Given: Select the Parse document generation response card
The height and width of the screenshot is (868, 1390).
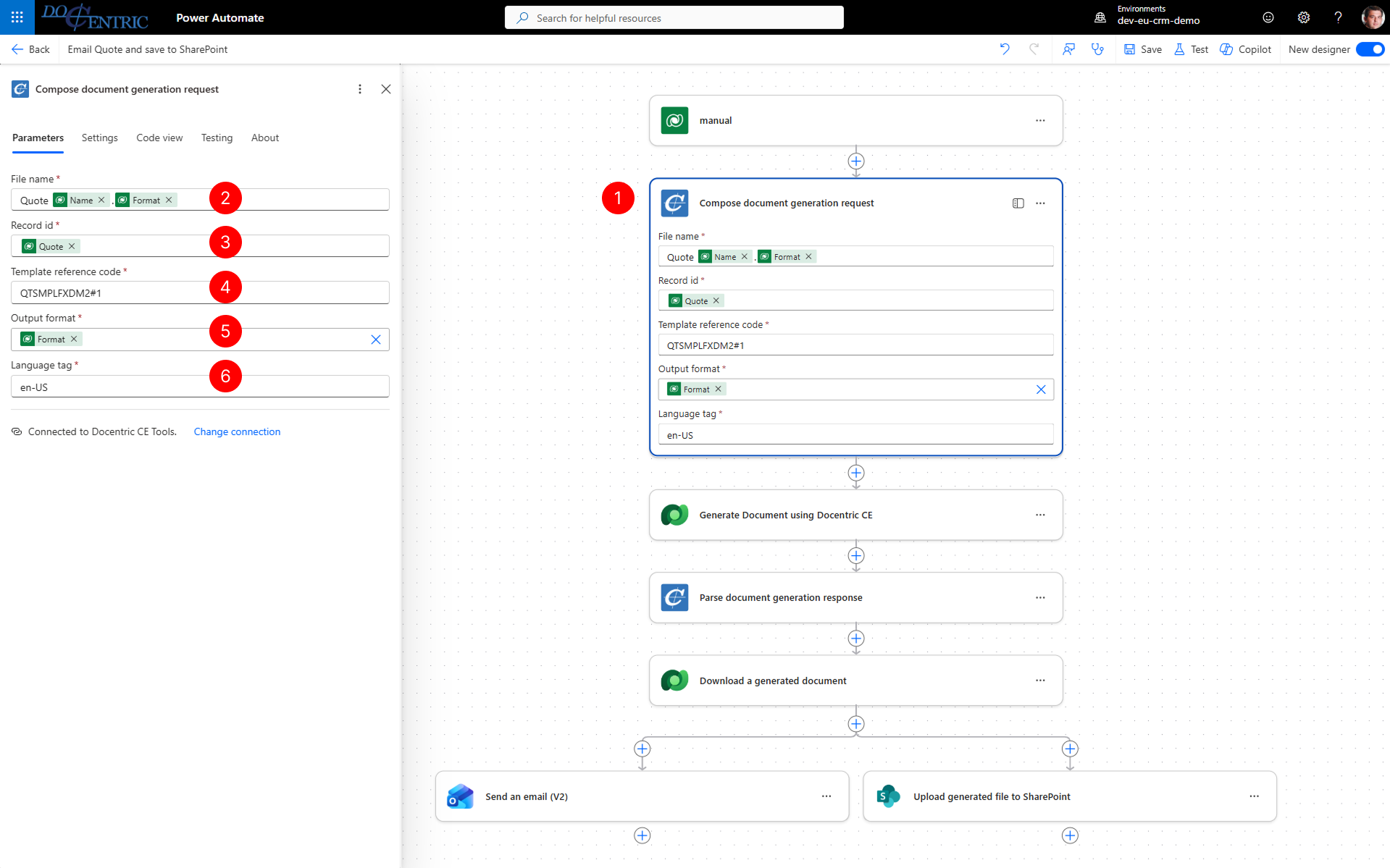Looking at the screenshot, I should pyautogui.click(x=856, y=598).
